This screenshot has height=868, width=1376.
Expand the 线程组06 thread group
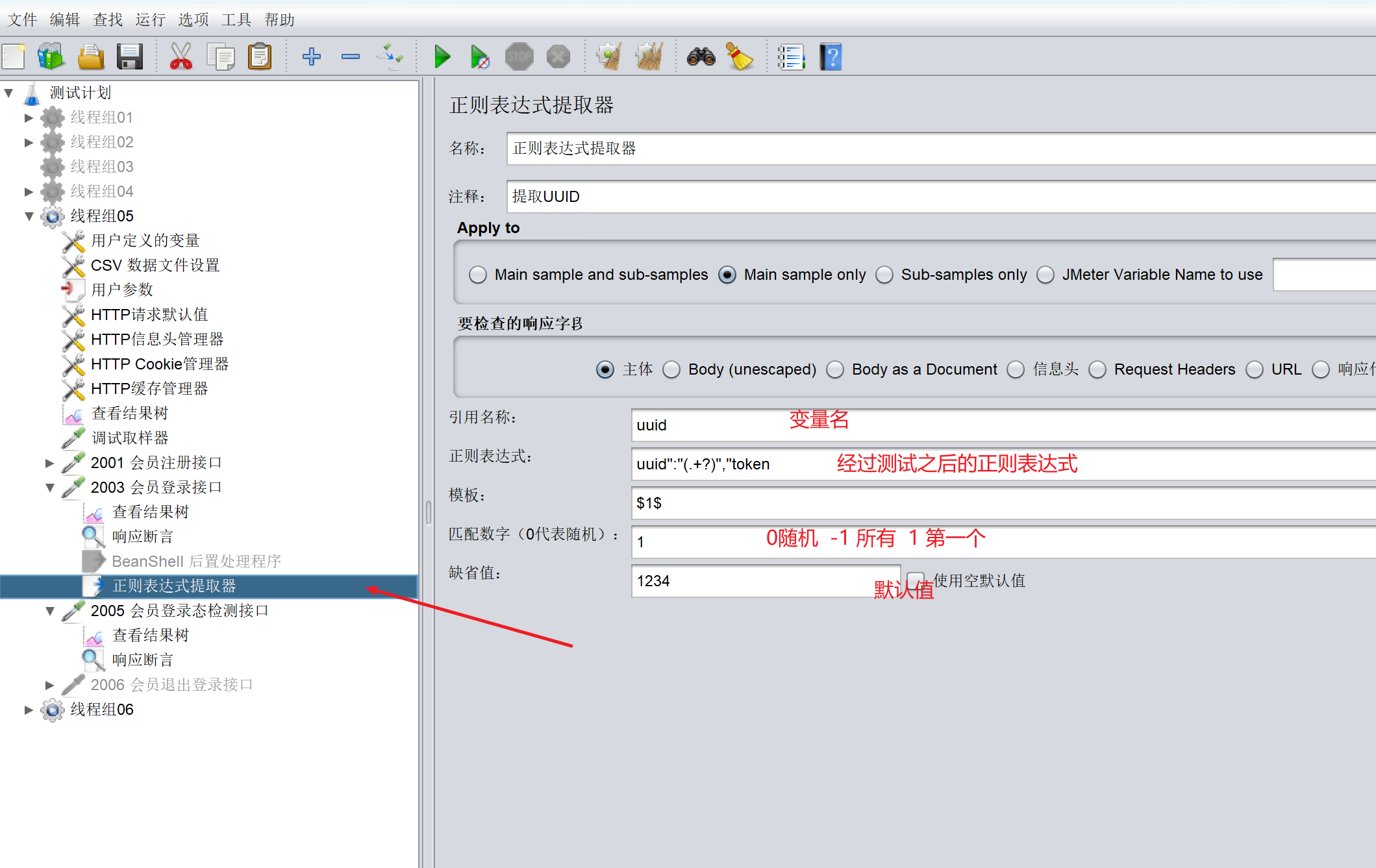click(x=29, y=710)
